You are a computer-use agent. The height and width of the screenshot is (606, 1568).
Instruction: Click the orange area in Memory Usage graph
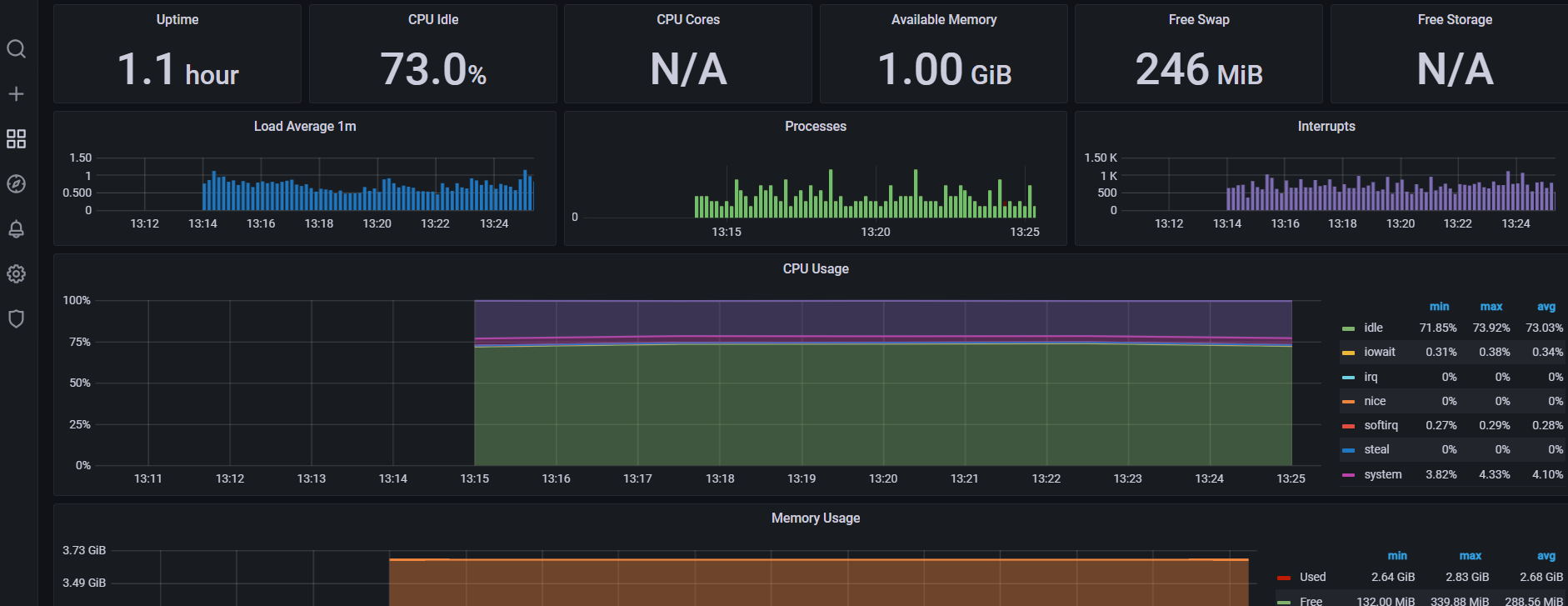point(819,583)
